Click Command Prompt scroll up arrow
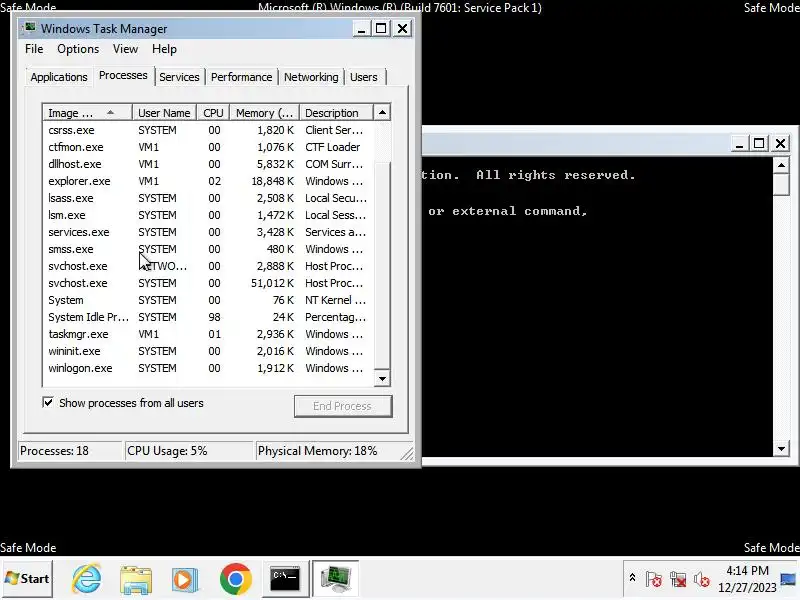This screenshot has width=800, height=600. pyautogui.click(x=781, y=165)
